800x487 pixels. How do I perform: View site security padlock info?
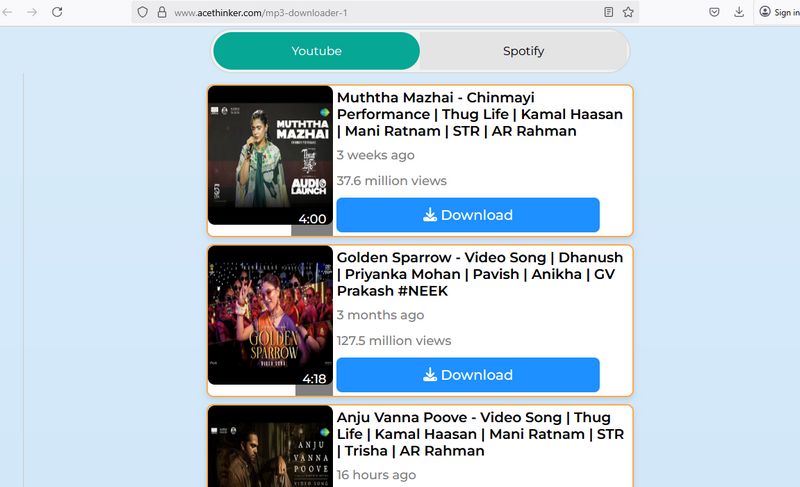pyautogui.click(x=162, y=12)
